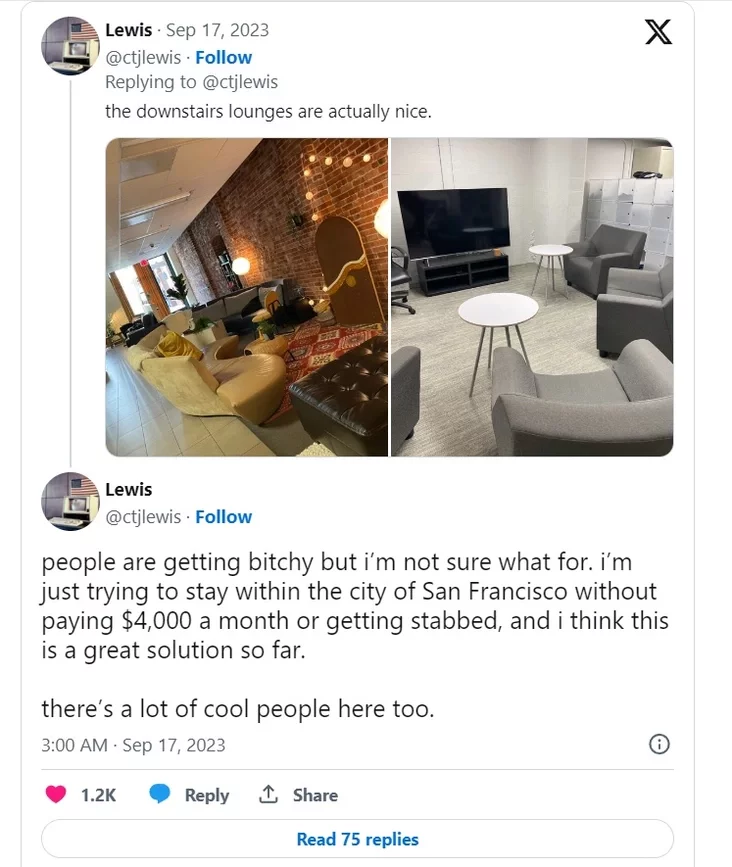This screenshot has width=732, height=867.
Task: Open the top @ctjlewis handle link
Action: [143, 57]
